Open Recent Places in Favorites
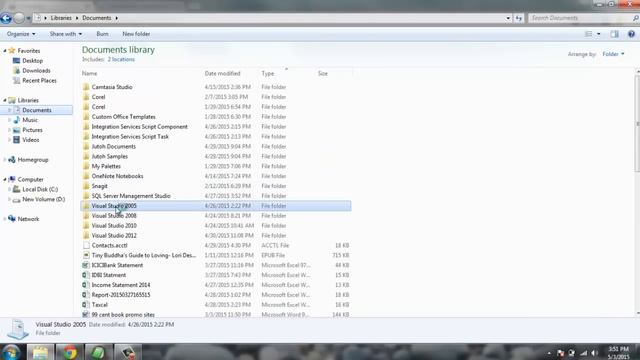640x360 pixels. [x=39, y=80]
